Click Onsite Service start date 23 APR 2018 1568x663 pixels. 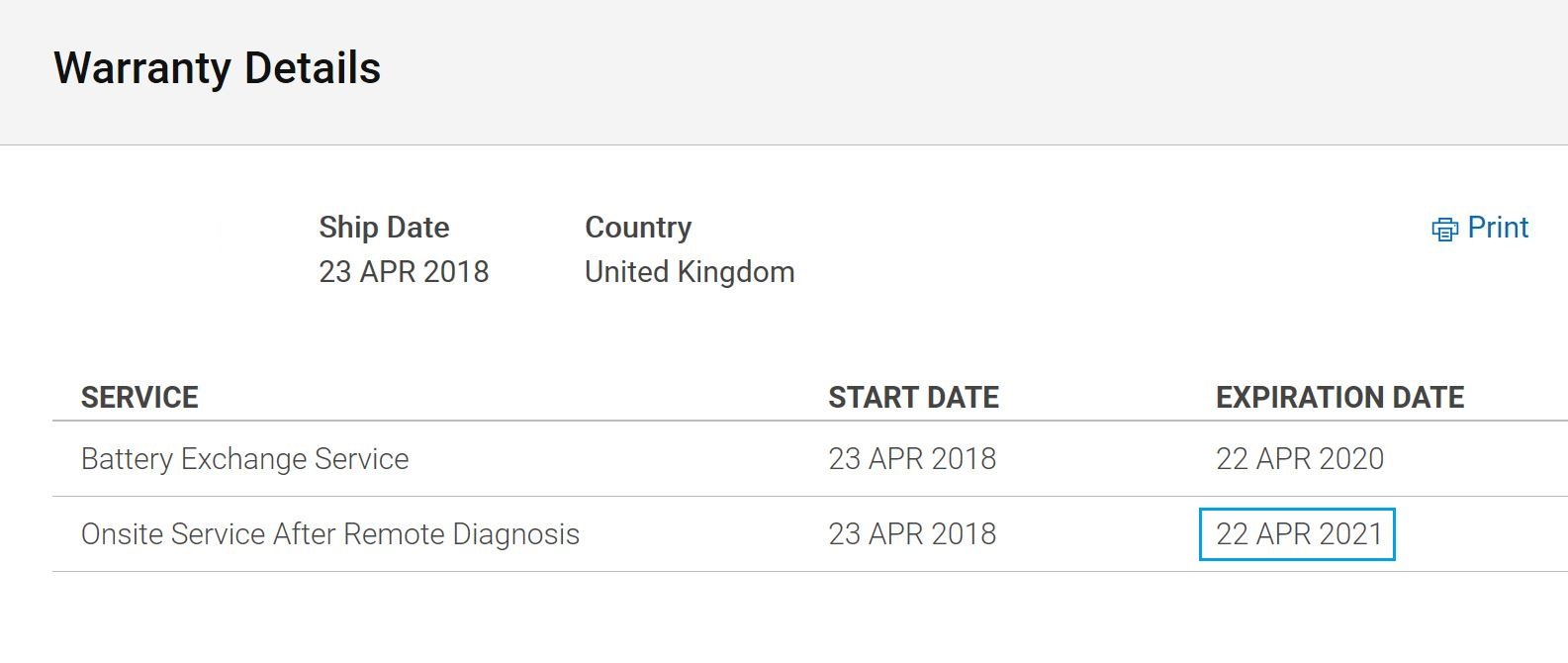(x=912, y=534)
